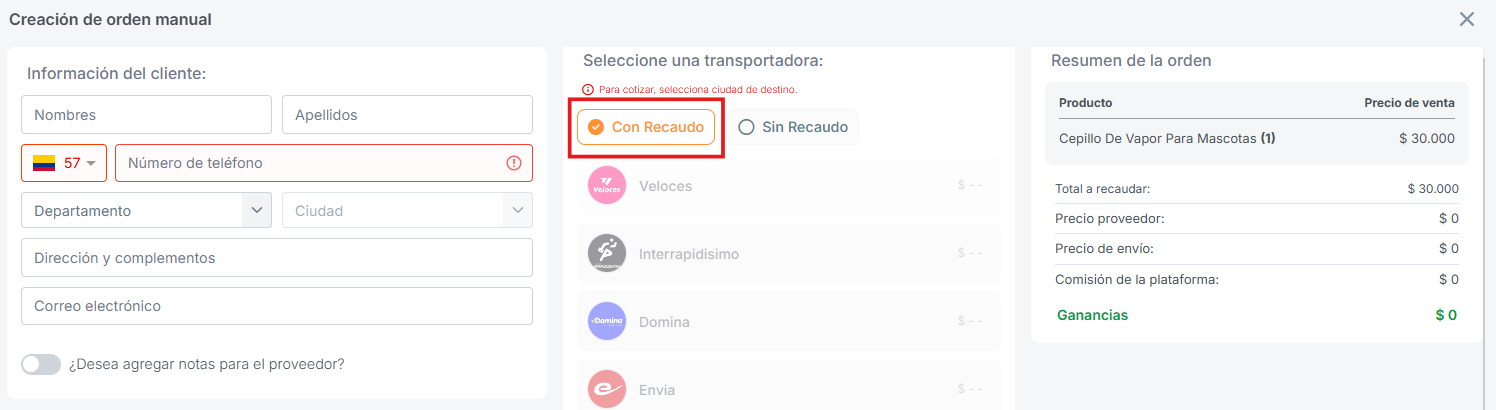Viewport: 1496px width, 410px height.
Task: Click the Domina carrier logo
Action: [607, 321]
